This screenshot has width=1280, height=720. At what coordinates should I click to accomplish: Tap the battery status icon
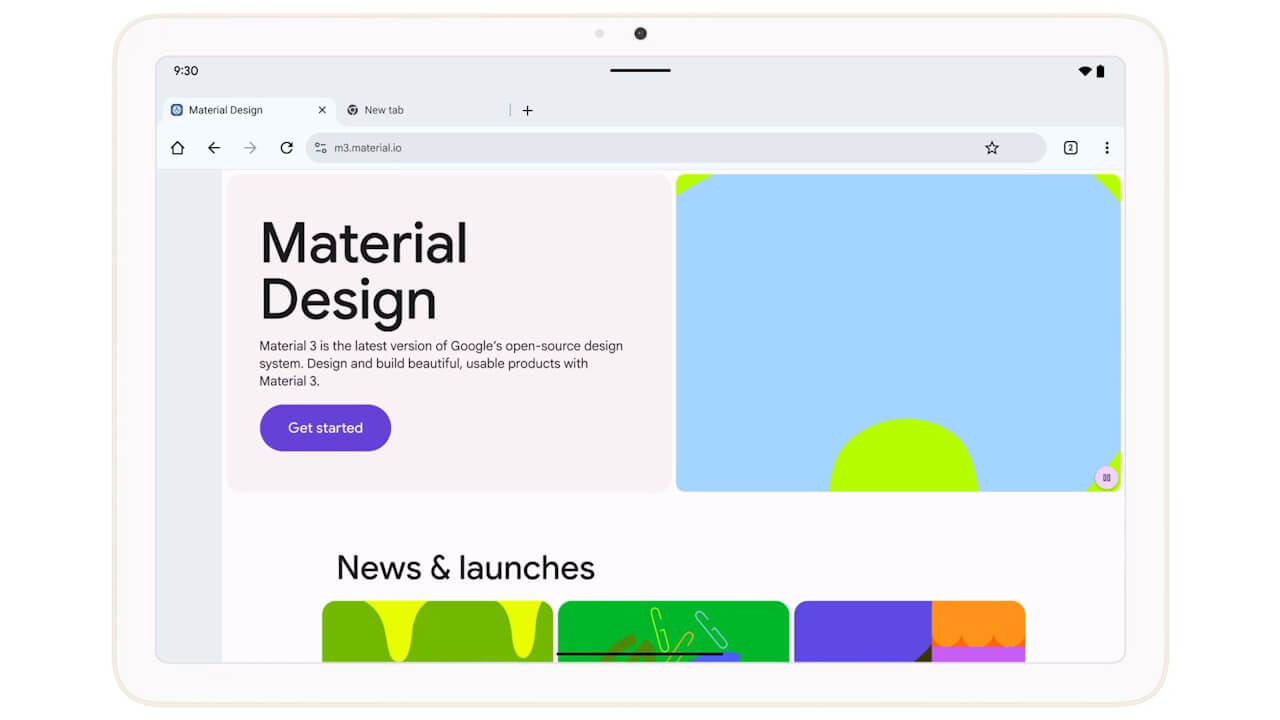1100,71
